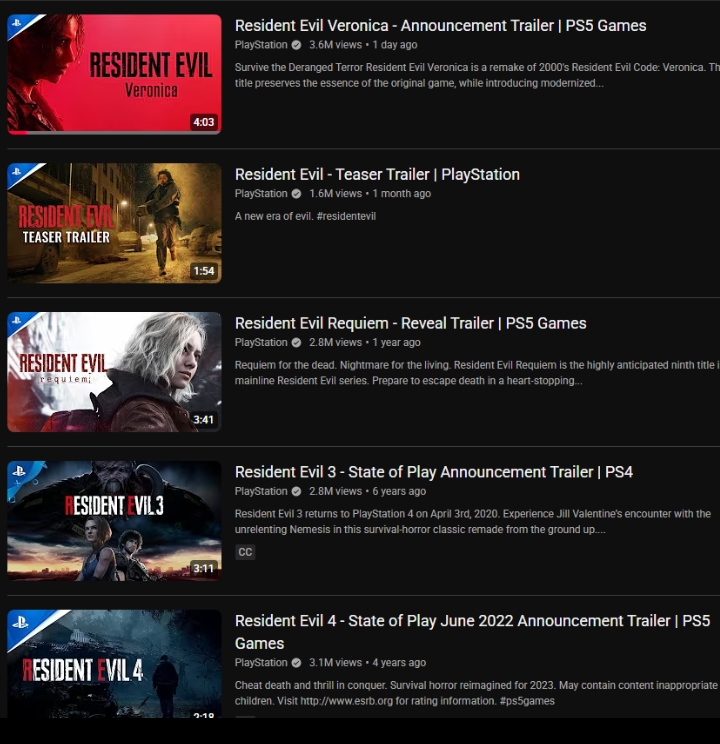Open PlayStation channel under Teaser Trailer video
The width and height of the screenshot is (720, 744).
pyautogui.click(x=261, y=194)
